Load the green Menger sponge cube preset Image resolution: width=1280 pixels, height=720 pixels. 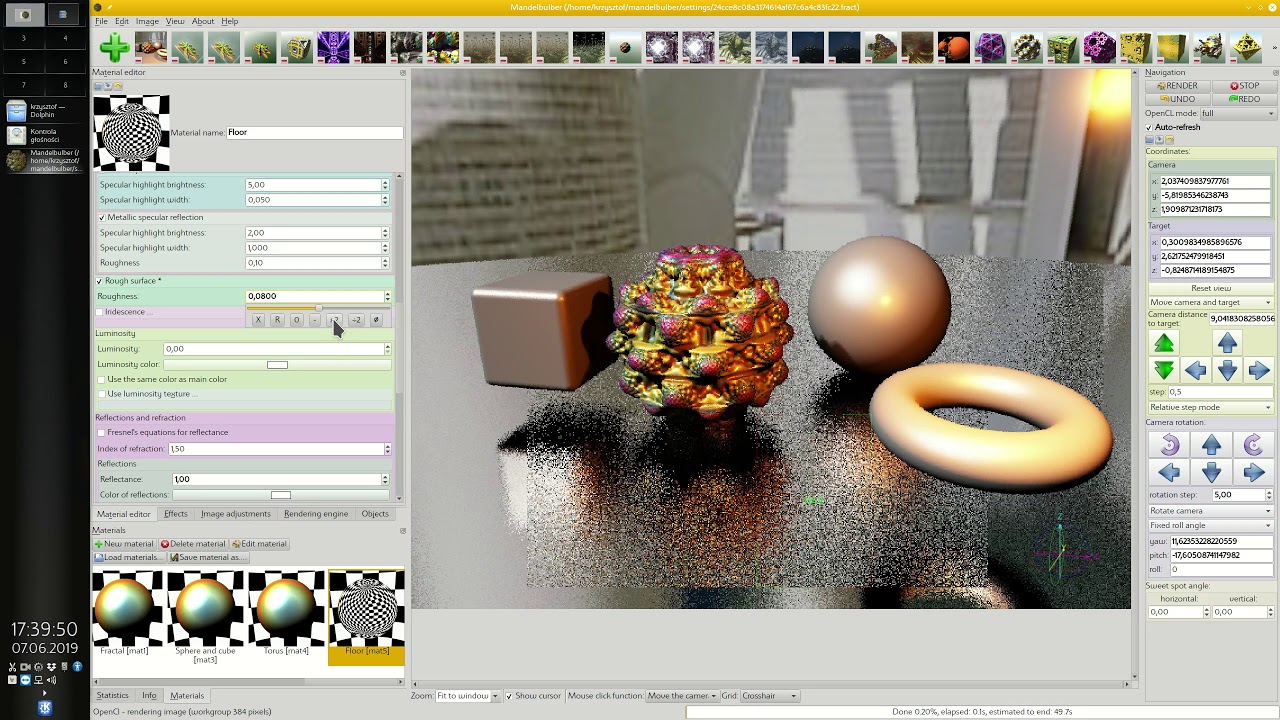(x=1063, y=47)
